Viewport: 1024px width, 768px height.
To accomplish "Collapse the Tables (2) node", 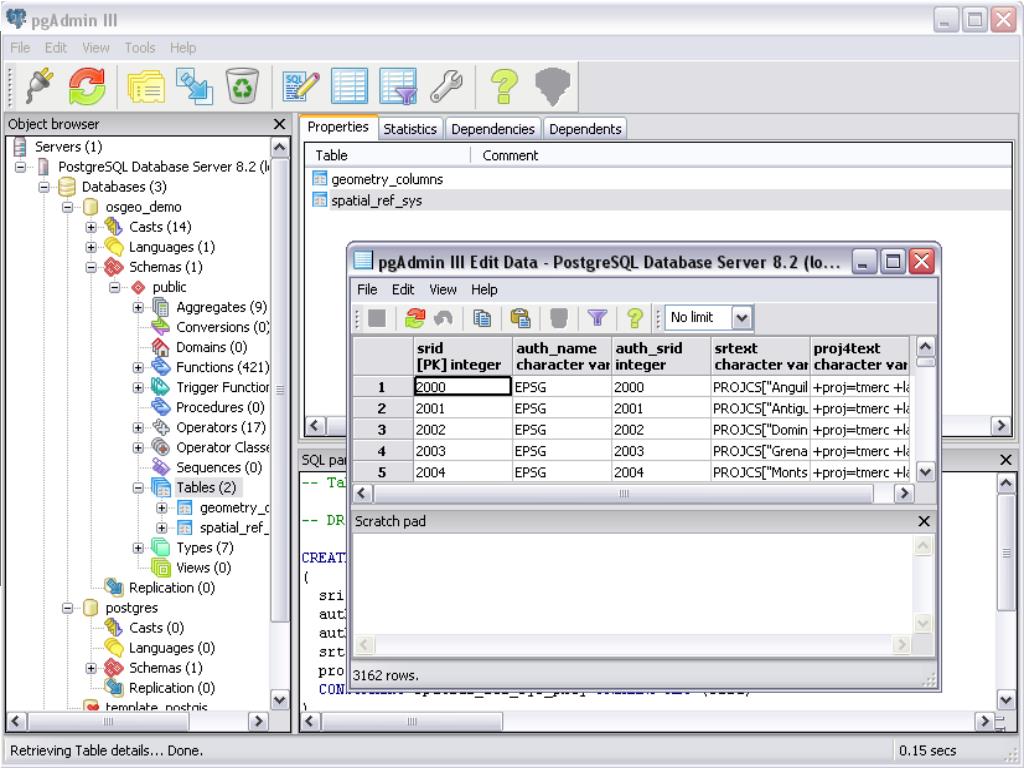I will coord(138,488).
